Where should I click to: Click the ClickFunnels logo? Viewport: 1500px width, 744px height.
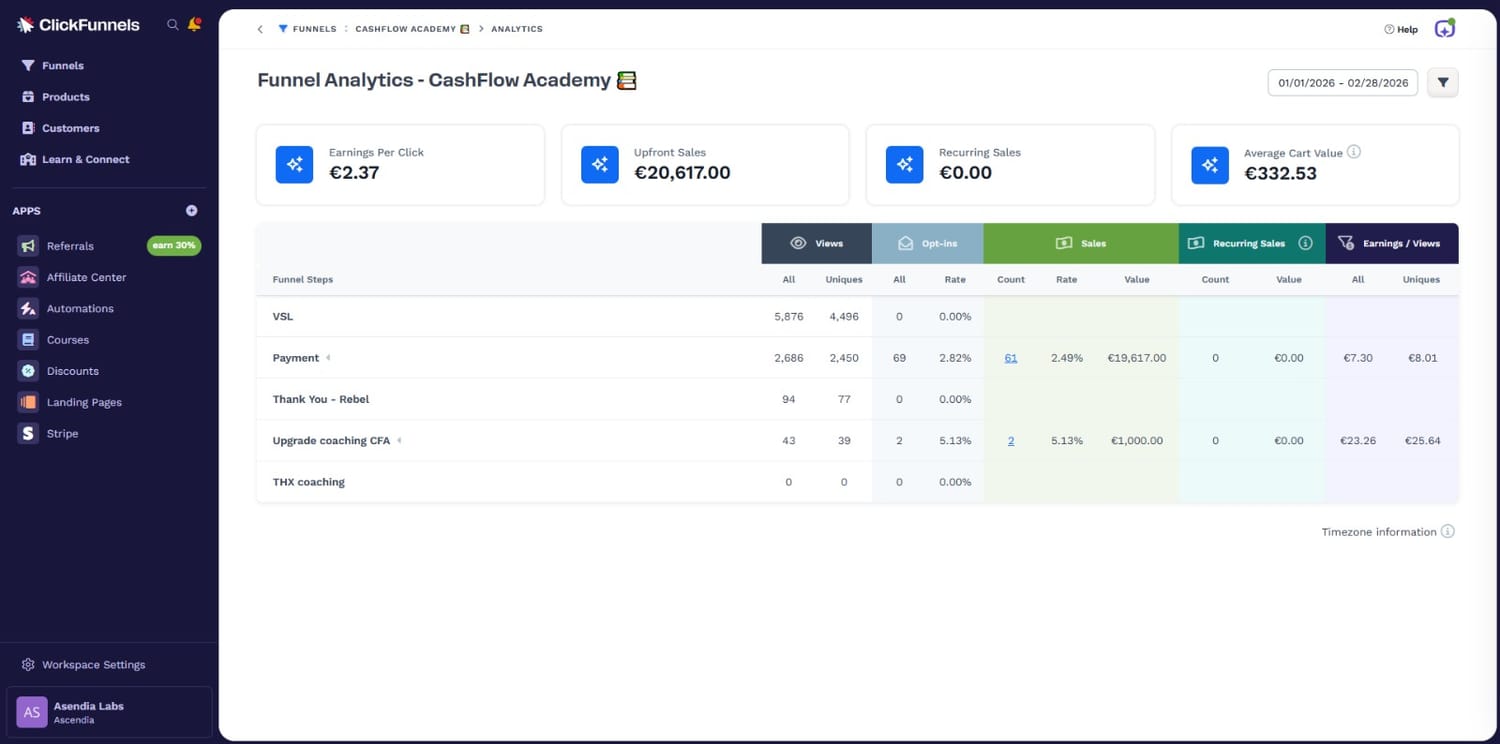78,25
